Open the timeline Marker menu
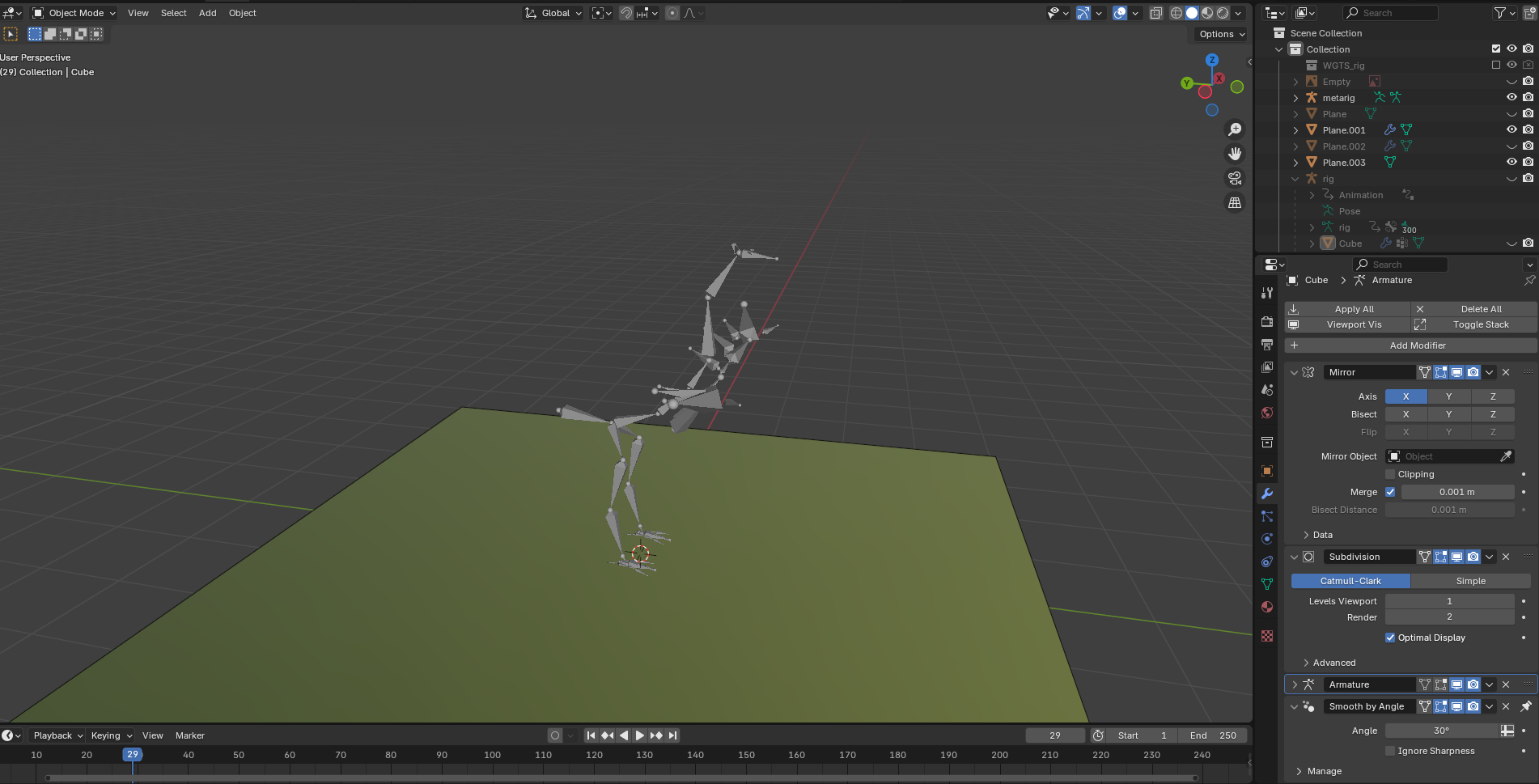 [x=190, y=735]
